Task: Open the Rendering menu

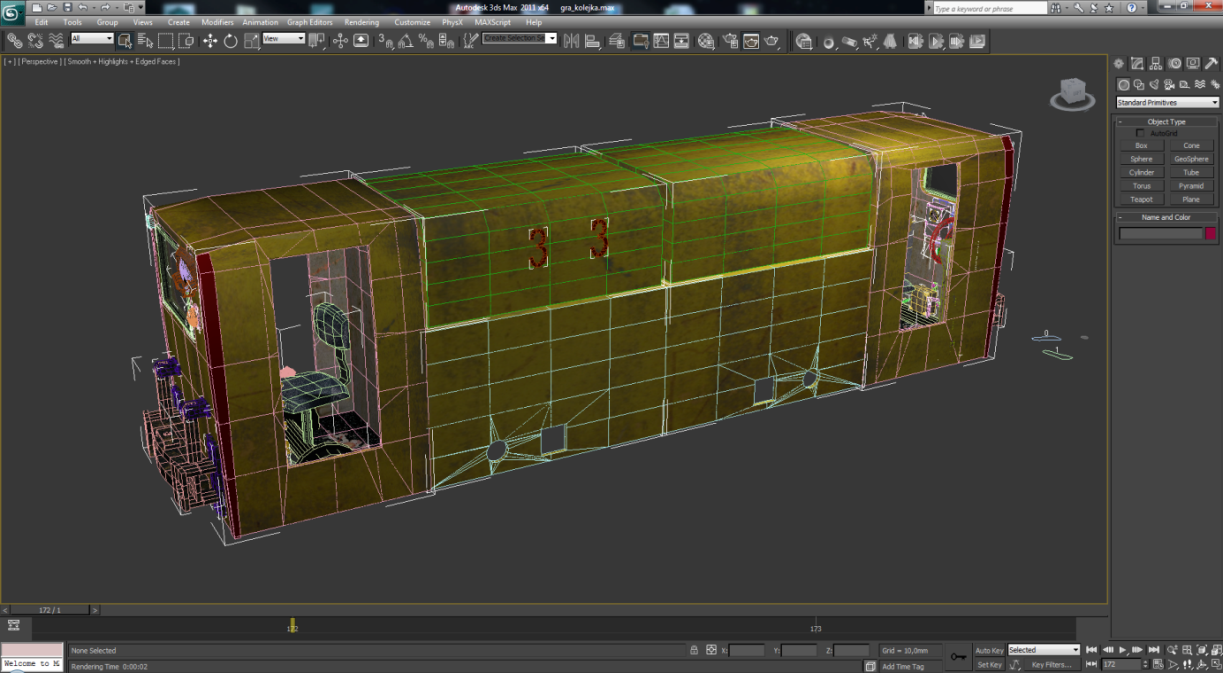Action: coord(362,22)
